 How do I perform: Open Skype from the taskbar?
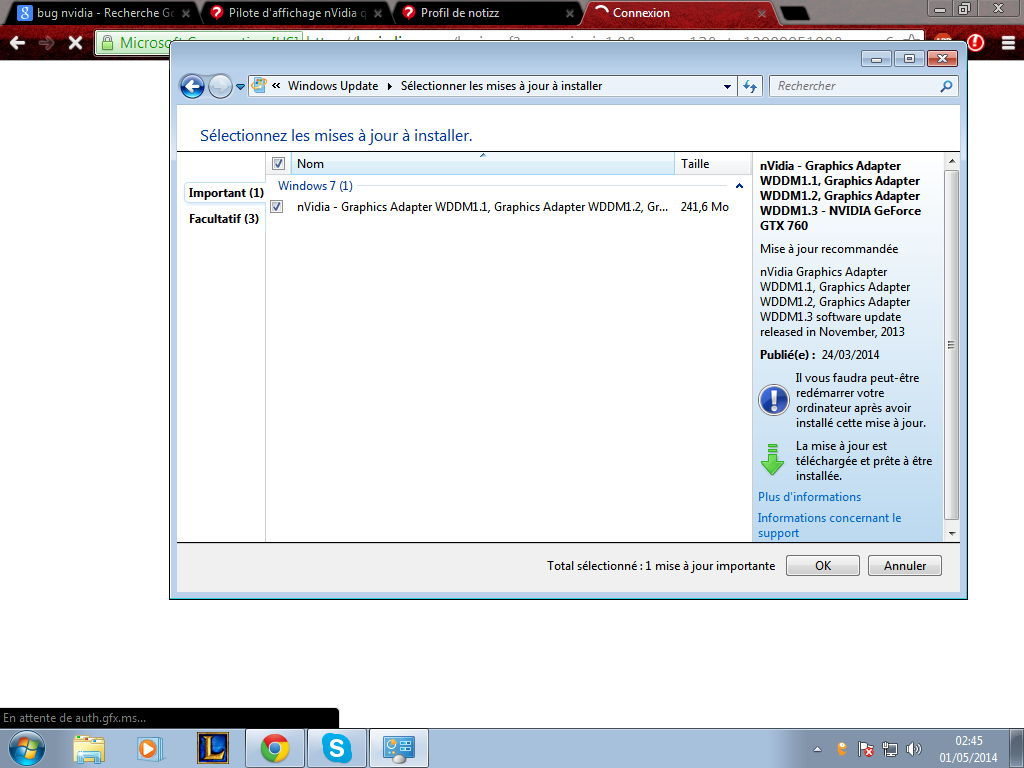(x=337, y=748)
